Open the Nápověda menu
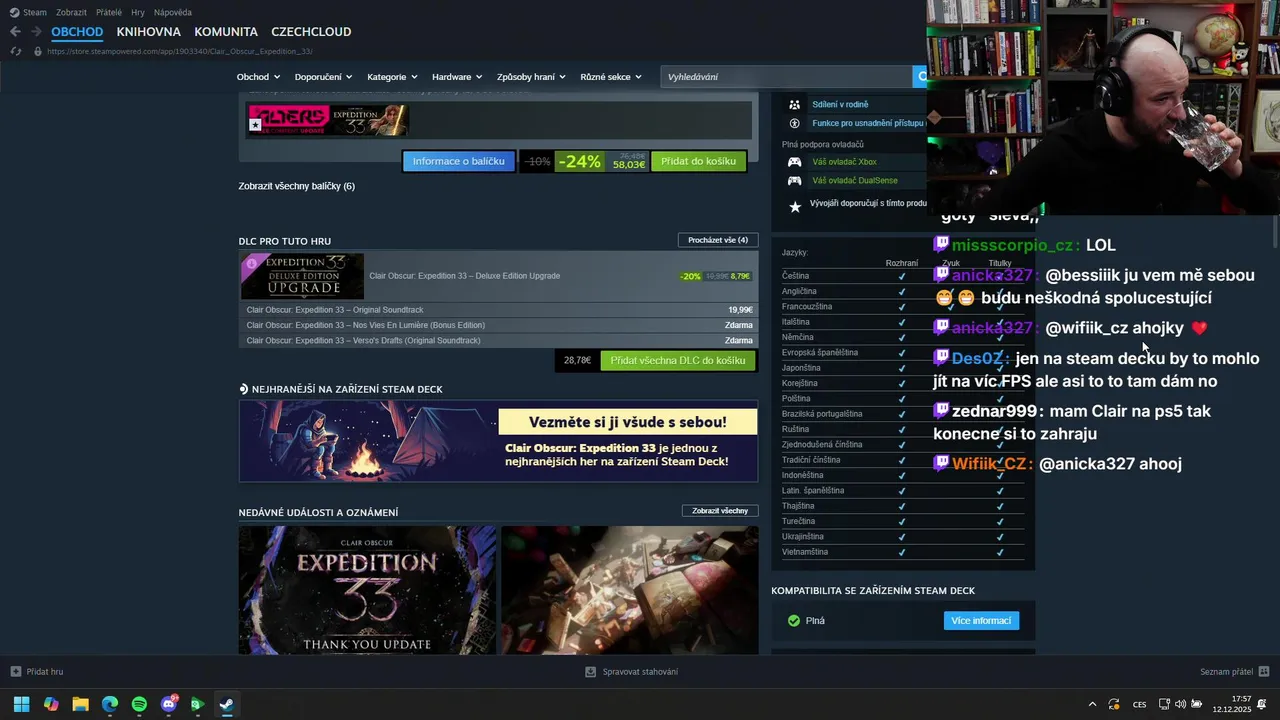 pos(173,12)
